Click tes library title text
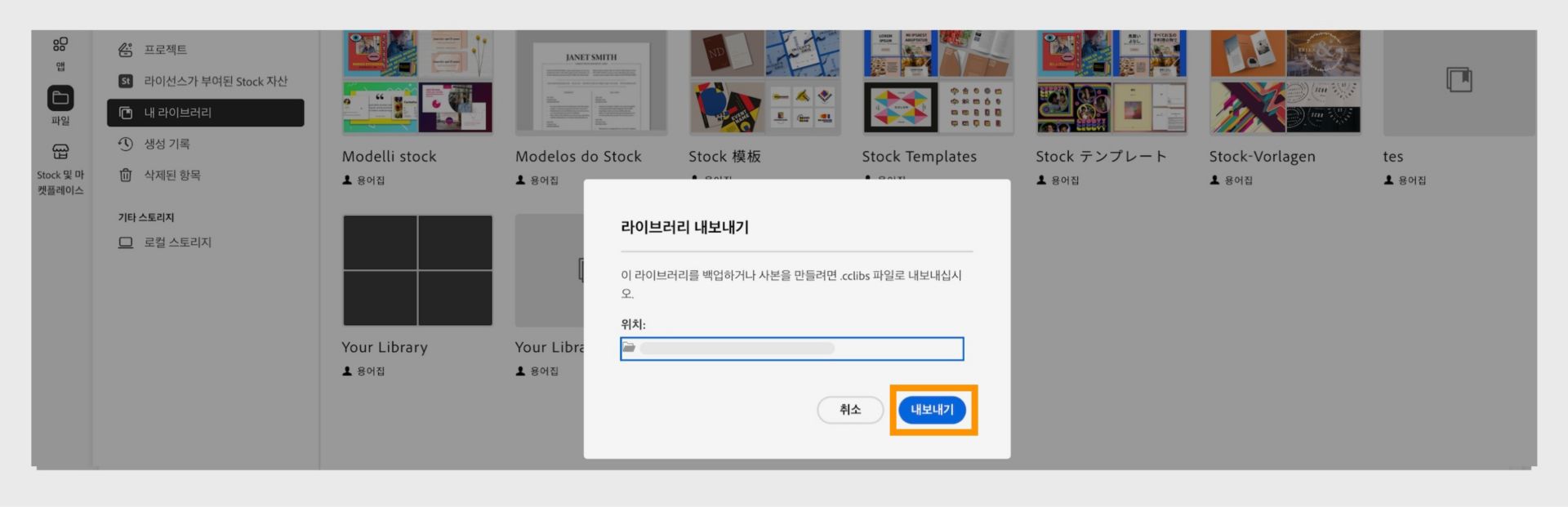The width and height of the screenshot is (1568, 507). pyautogui.click(x=1392, y=156)
